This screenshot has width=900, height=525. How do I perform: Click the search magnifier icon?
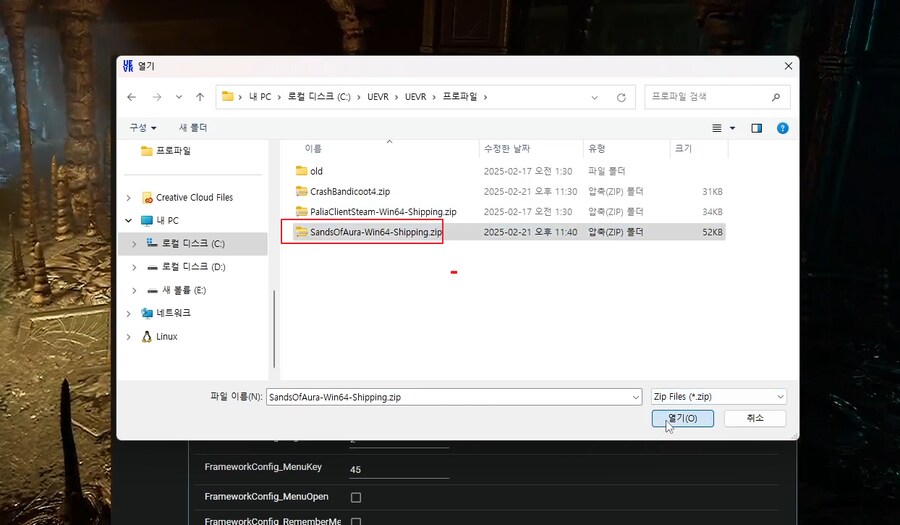click(x=776, y=97)
